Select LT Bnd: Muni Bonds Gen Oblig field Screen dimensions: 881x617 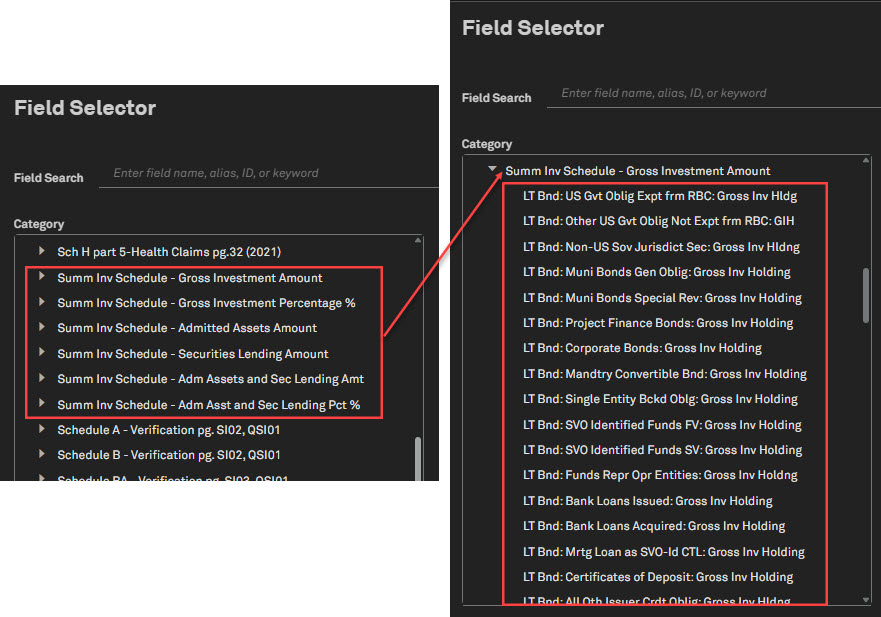(656, 272)
